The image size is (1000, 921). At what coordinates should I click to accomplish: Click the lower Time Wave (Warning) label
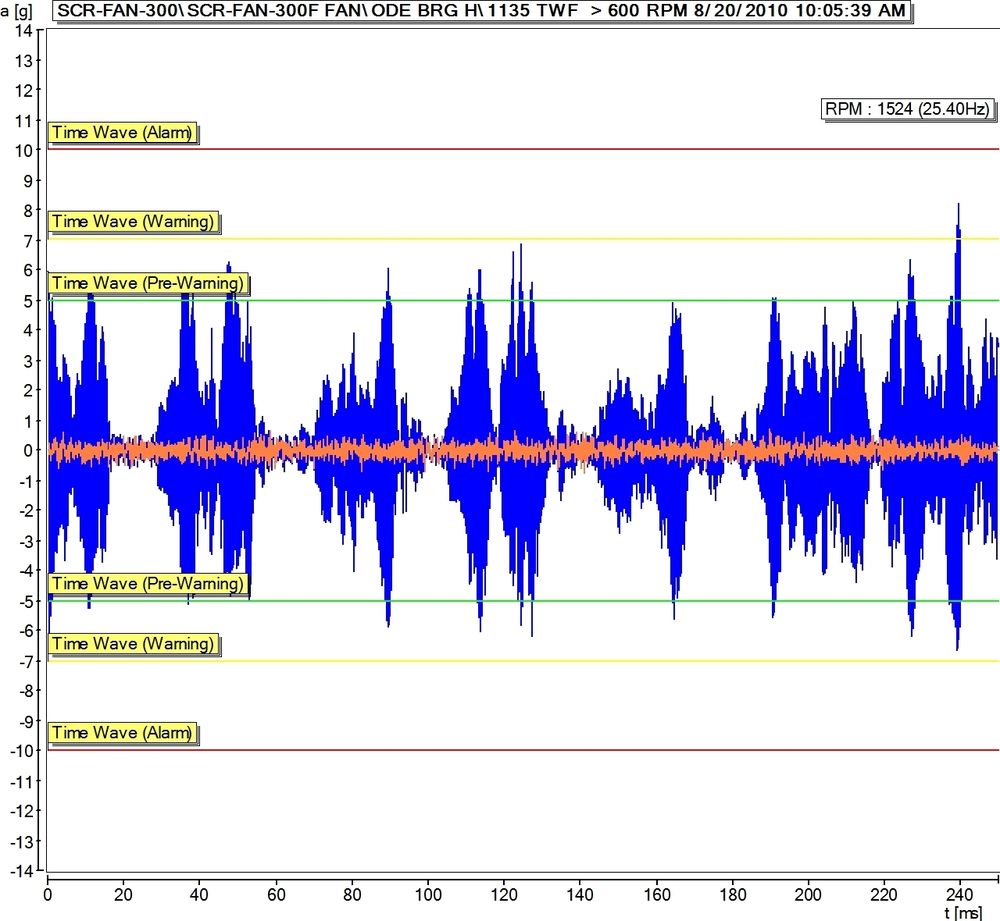click(134, 644)
